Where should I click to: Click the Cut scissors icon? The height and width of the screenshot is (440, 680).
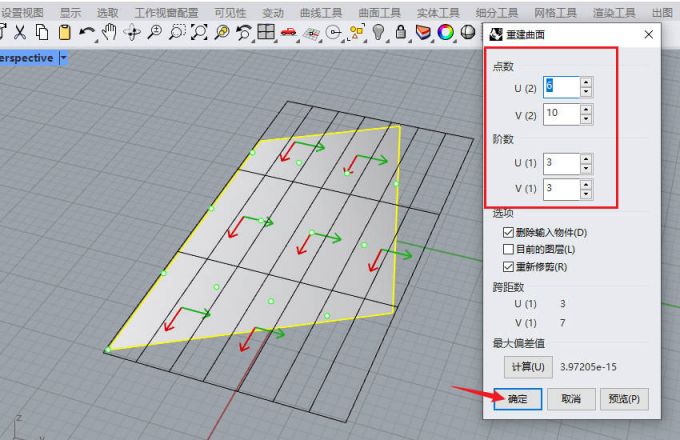[x=20, y=33]
